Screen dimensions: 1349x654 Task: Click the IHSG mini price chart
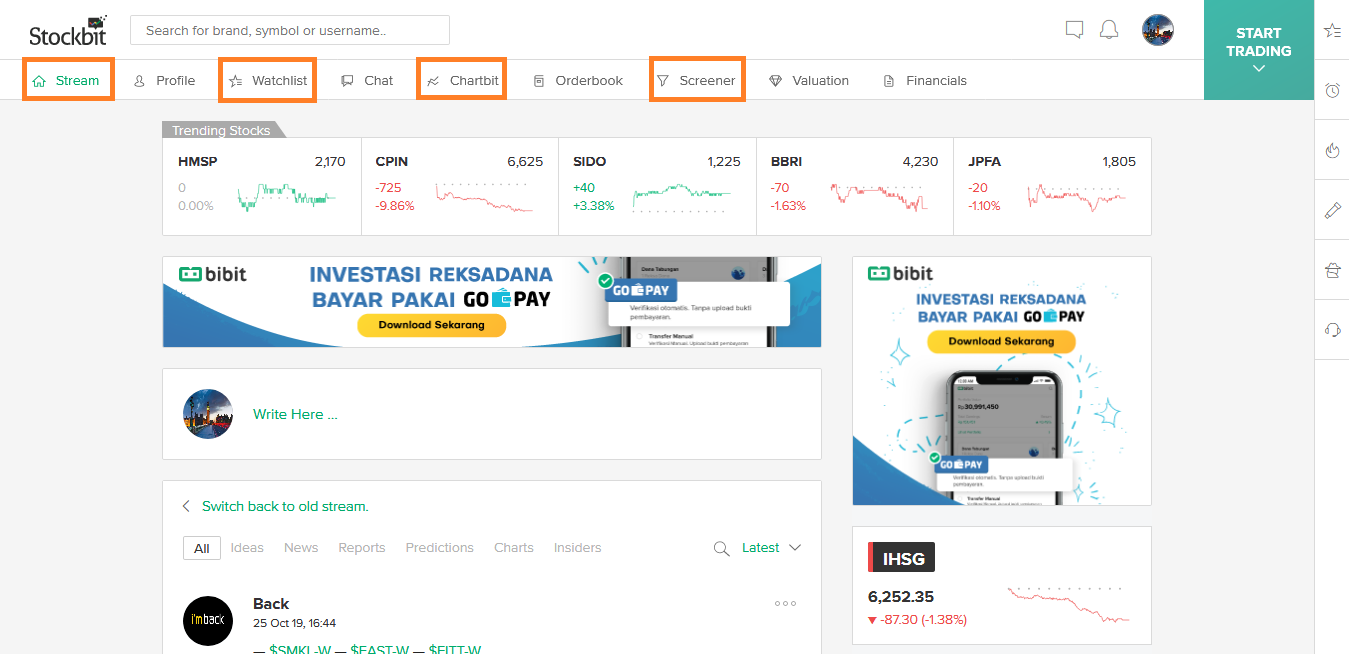pyautogui.click(x=1069, y=603)
